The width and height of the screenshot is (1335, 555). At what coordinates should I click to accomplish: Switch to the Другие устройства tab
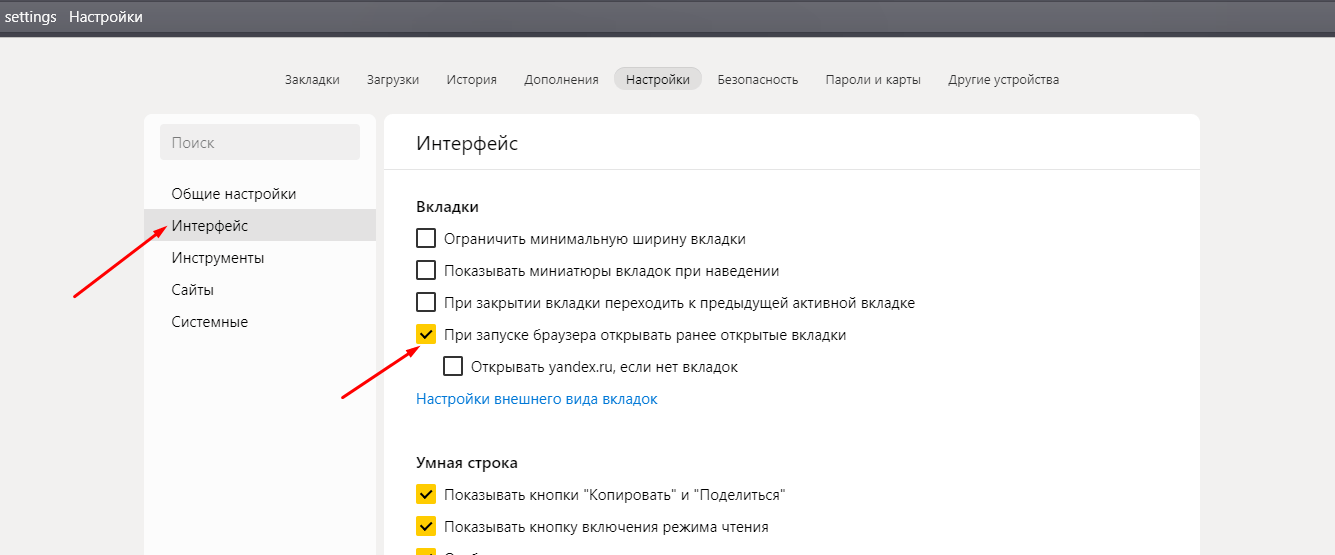point(1003,80)
